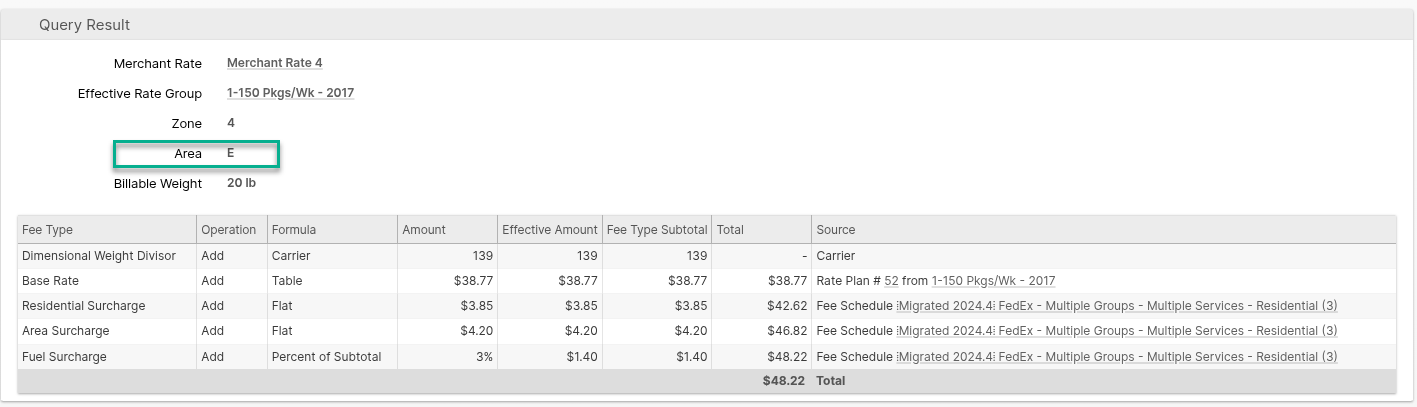Click the Amount column header
The width and height of the screenshot is (1417, 407).
pos(424,229)
